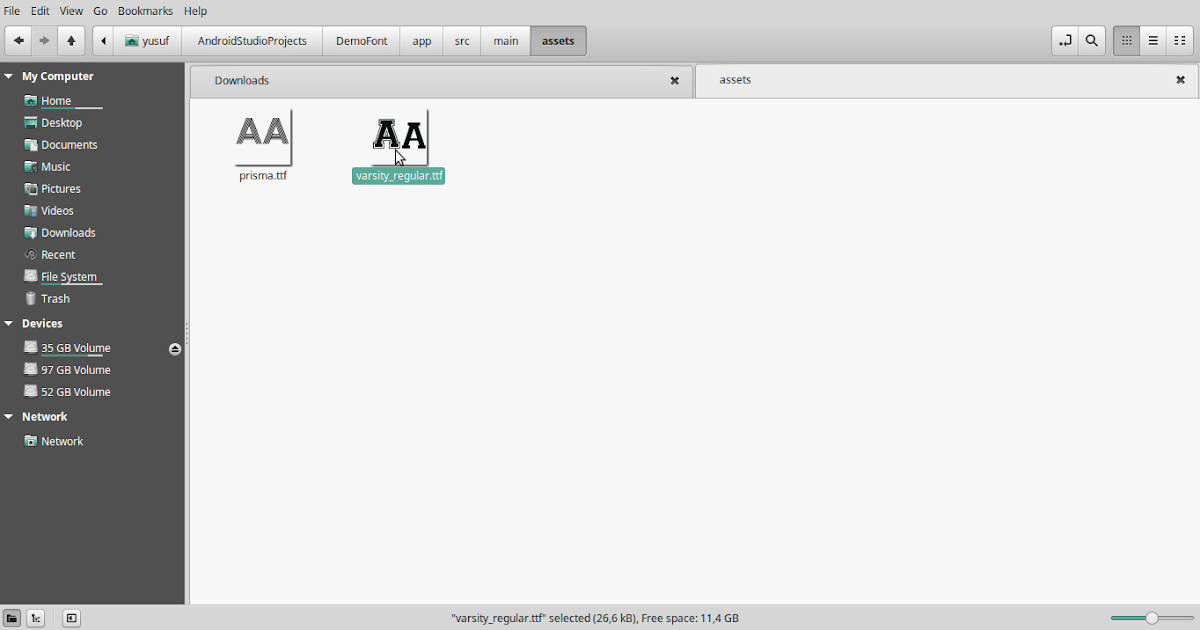Viewport: 1200px width, 630px height.
Task: Click the yusuf path button
Action: pos(148,41)
